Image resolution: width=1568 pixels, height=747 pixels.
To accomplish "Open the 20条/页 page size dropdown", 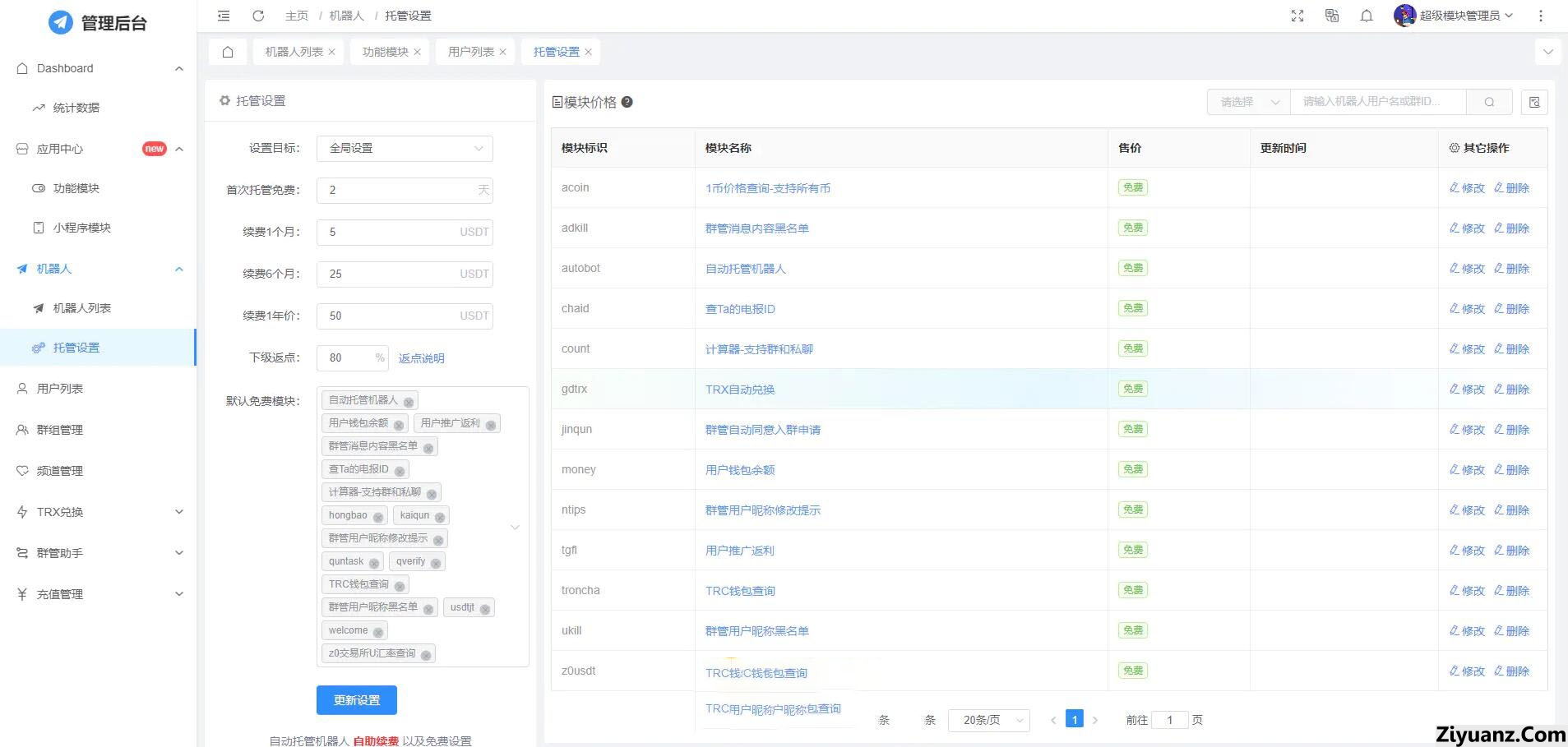I will tap(988, 720).
